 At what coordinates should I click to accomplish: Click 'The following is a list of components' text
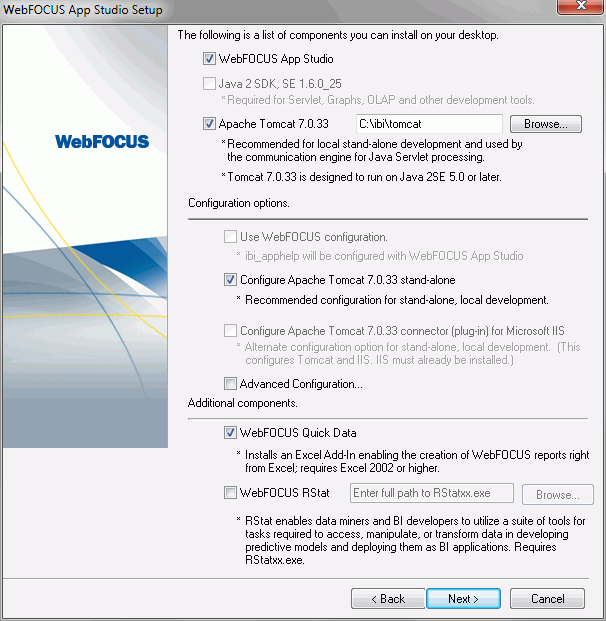(x=338, y=35)
